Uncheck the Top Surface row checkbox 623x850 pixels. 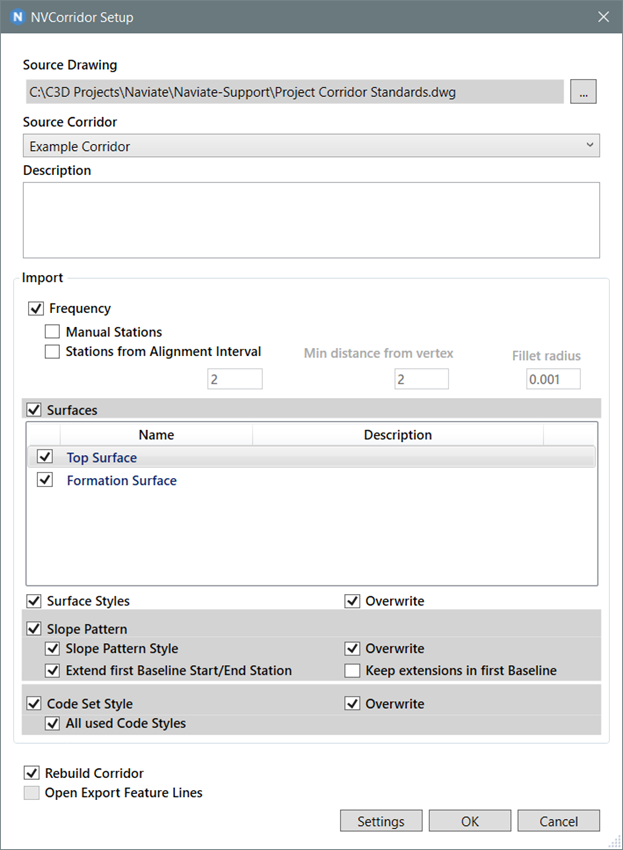tap(45, 456)
